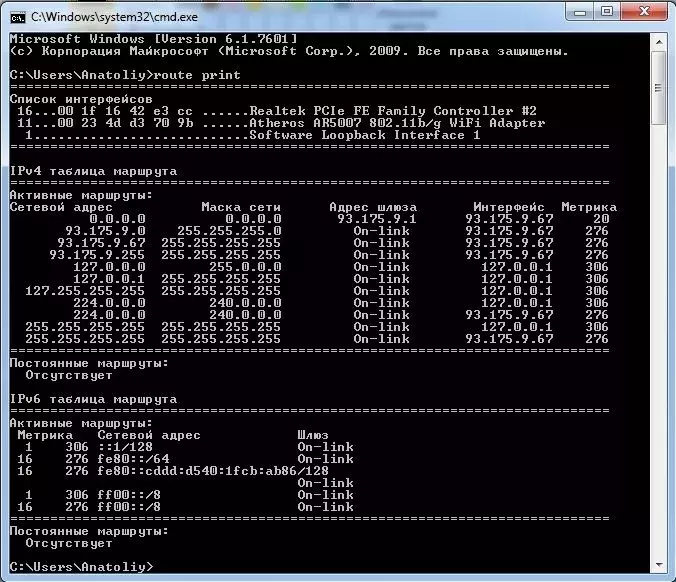The image size is (676, 582).
Task: Click the Microsoft Windows version line
Action: pyautogui.click(x=153, y=39)
